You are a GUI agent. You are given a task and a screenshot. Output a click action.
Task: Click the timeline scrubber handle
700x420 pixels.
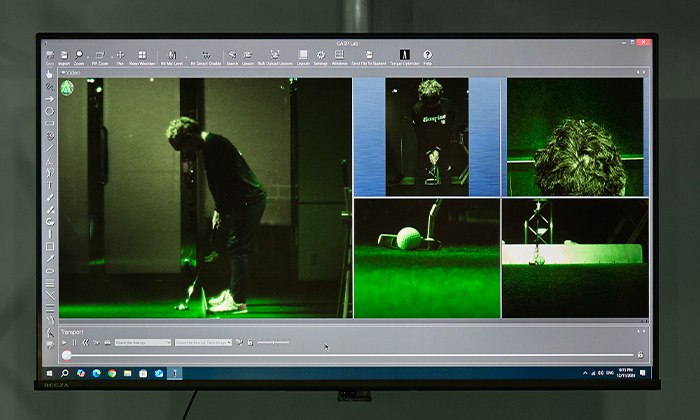click(66, 355)
